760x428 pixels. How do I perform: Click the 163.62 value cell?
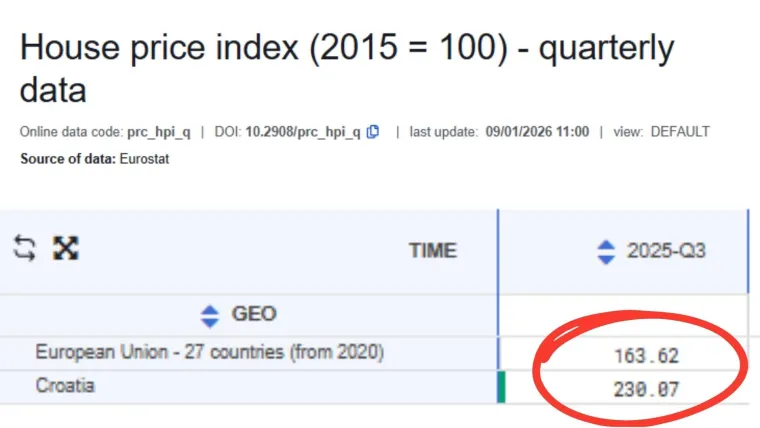pyautogui.click(x=645, y=355)
